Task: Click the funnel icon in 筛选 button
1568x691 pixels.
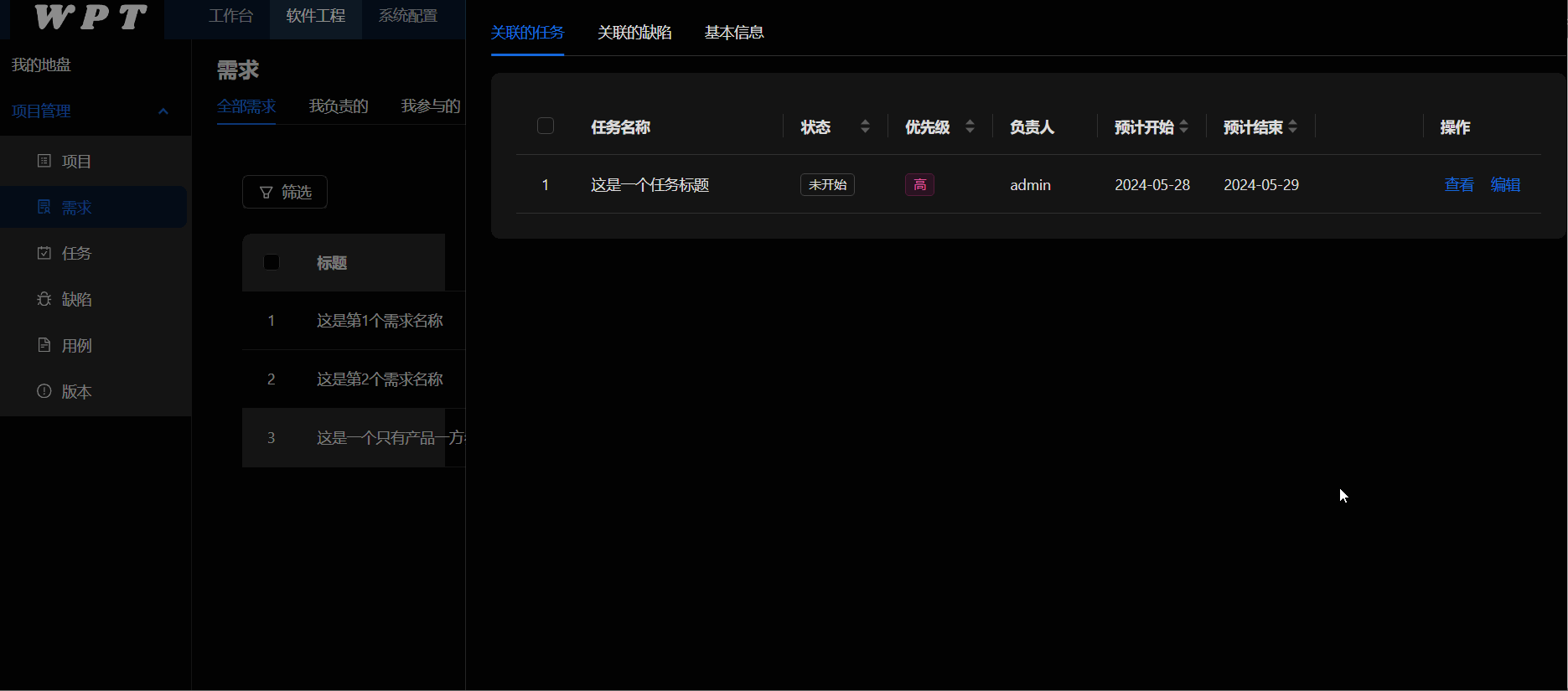Action: pyautogui.click(x=267, y=193)
